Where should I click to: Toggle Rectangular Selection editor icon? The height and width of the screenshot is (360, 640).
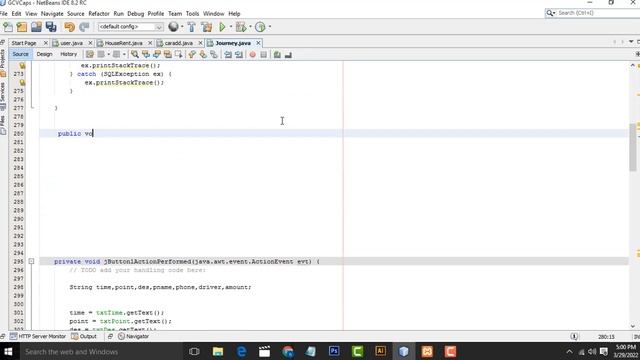tap(179, 55)
